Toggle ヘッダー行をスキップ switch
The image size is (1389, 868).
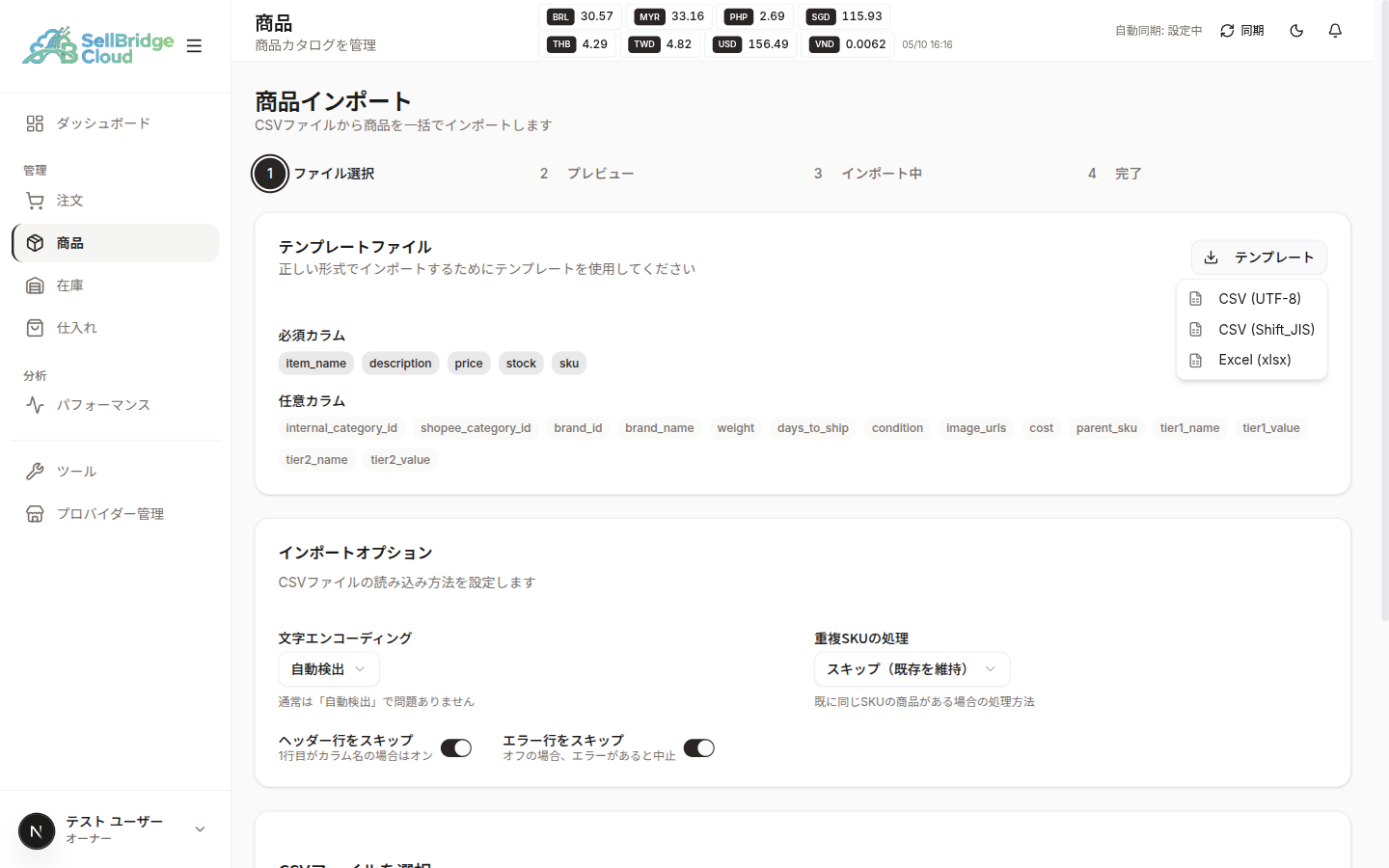click(x=456, y=748)
